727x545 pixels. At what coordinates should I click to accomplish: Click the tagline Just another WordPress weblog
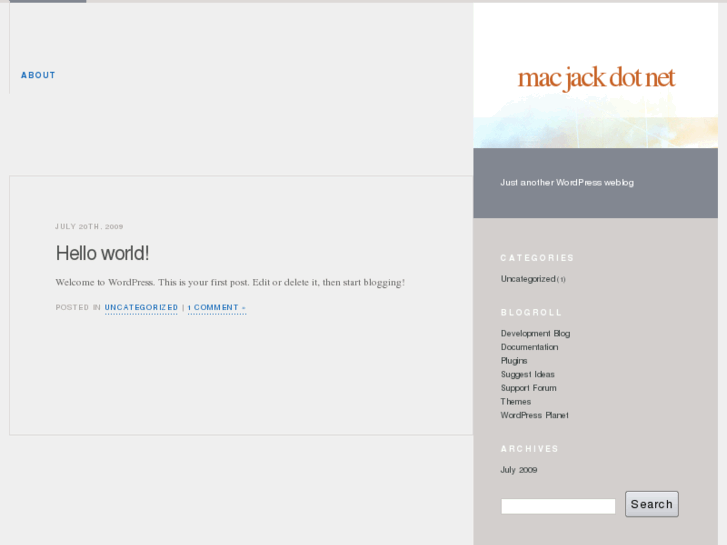point(567,183)
